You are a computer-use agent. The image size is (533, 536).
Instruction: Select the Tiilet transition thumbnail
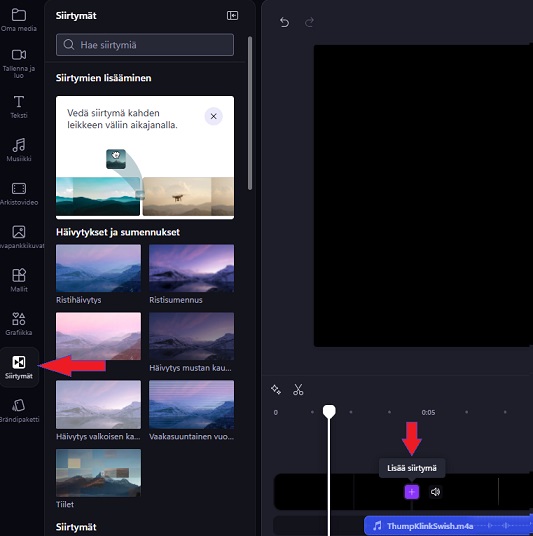pyautogui.click(x=98, y=473)
